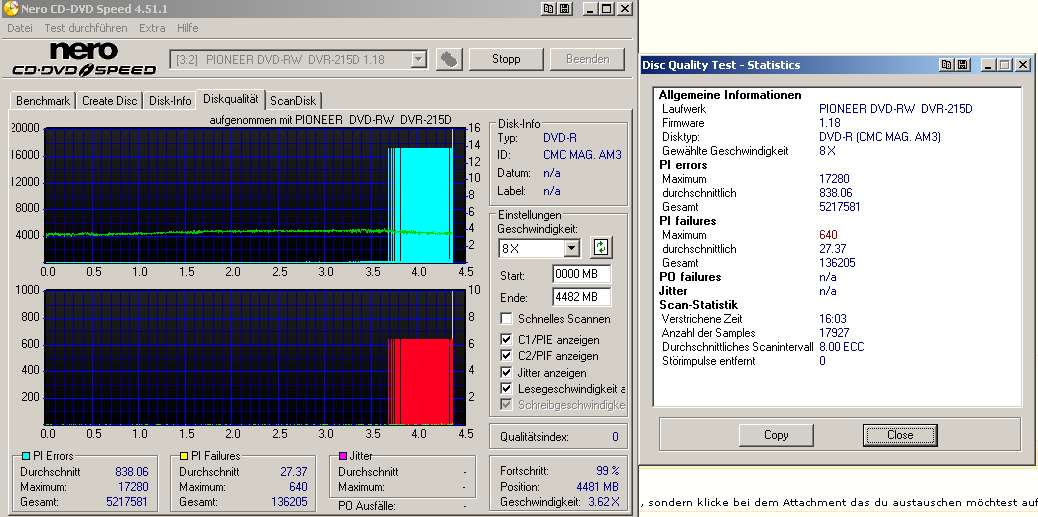Viewport: 1038px width, 517px height.
Task: Click the green refresh speed icon
Action: tap(600, 248)
